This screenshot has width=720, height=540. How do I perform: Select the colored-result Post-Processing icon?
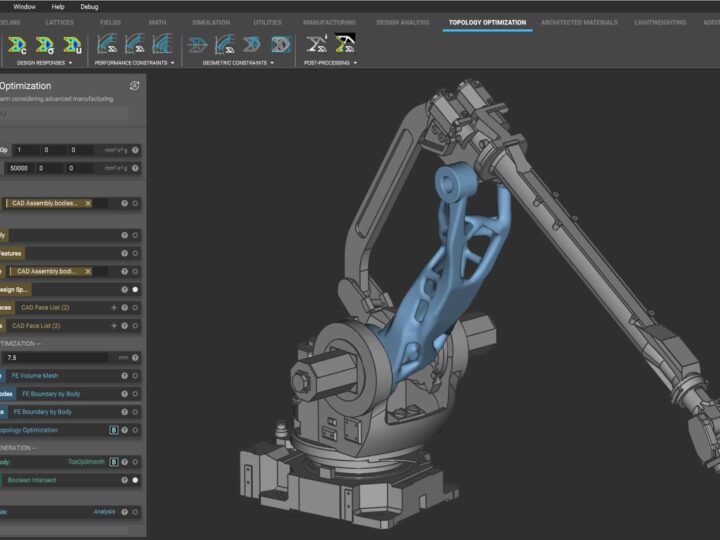[x=345, y=44]
